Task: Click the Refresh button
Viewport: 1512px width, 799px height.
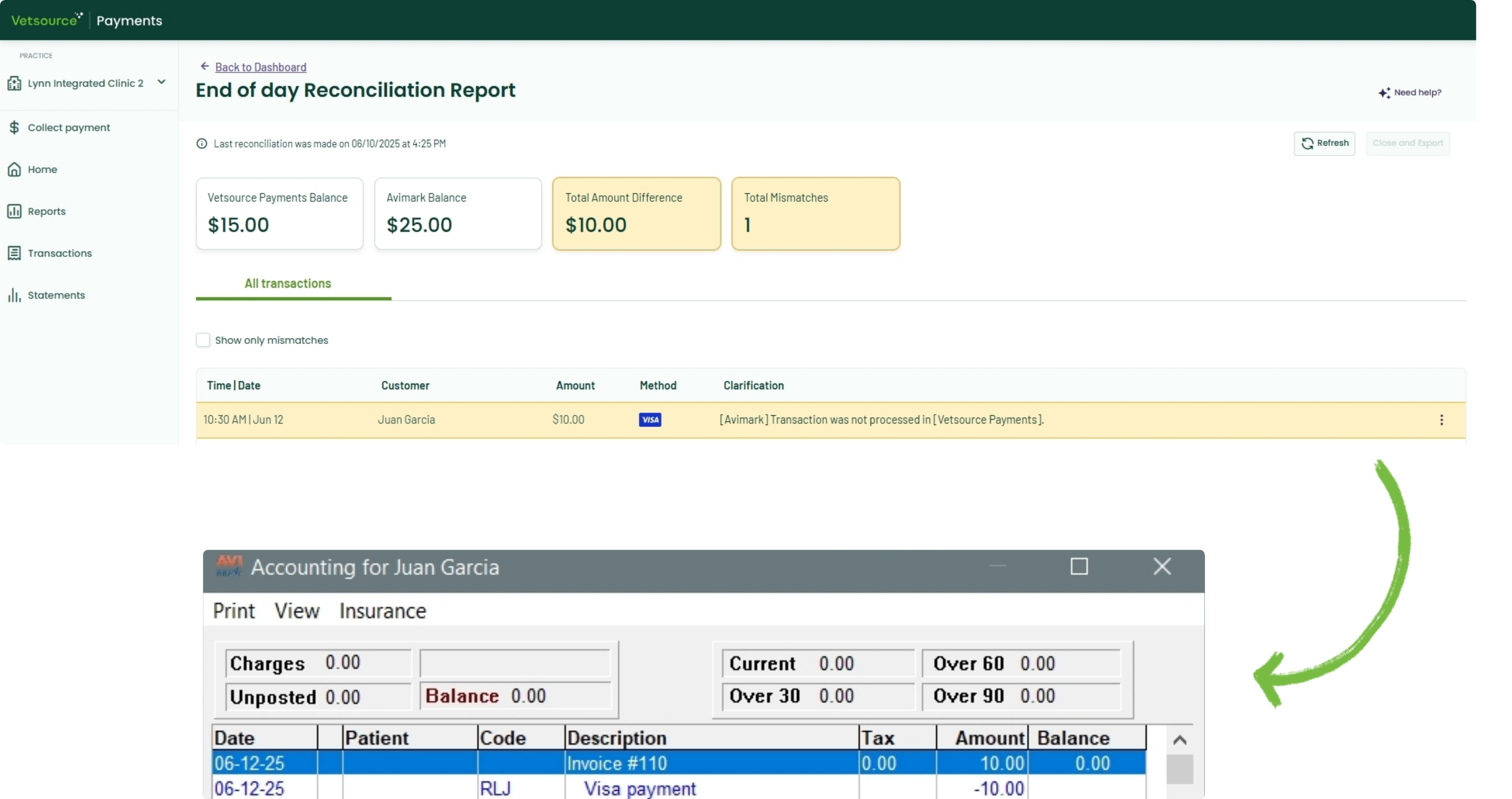Action: click(x=1324, y=143)
